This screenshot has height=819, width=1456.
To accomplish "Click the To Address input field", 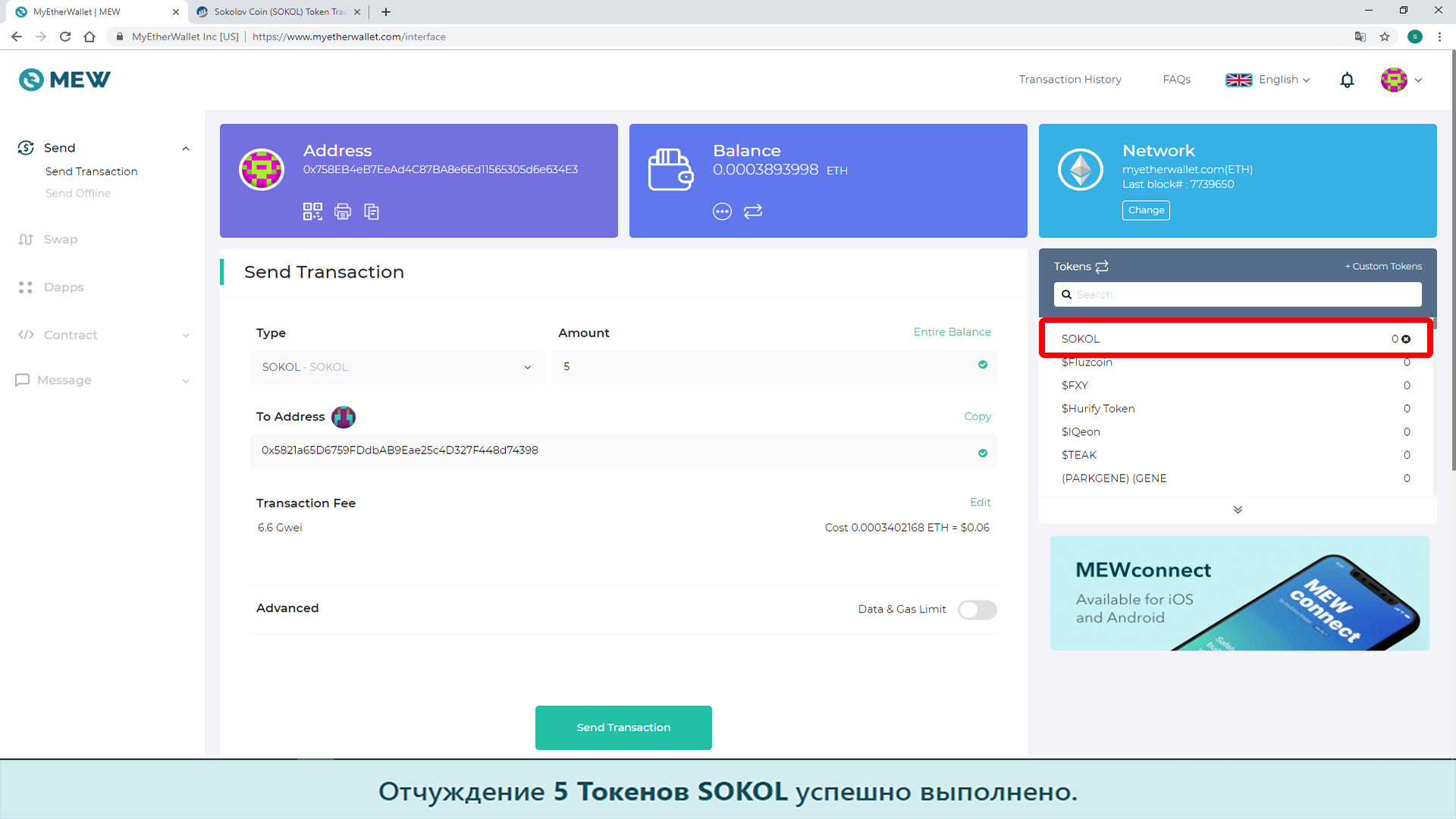I will click(x=623, y=450).
